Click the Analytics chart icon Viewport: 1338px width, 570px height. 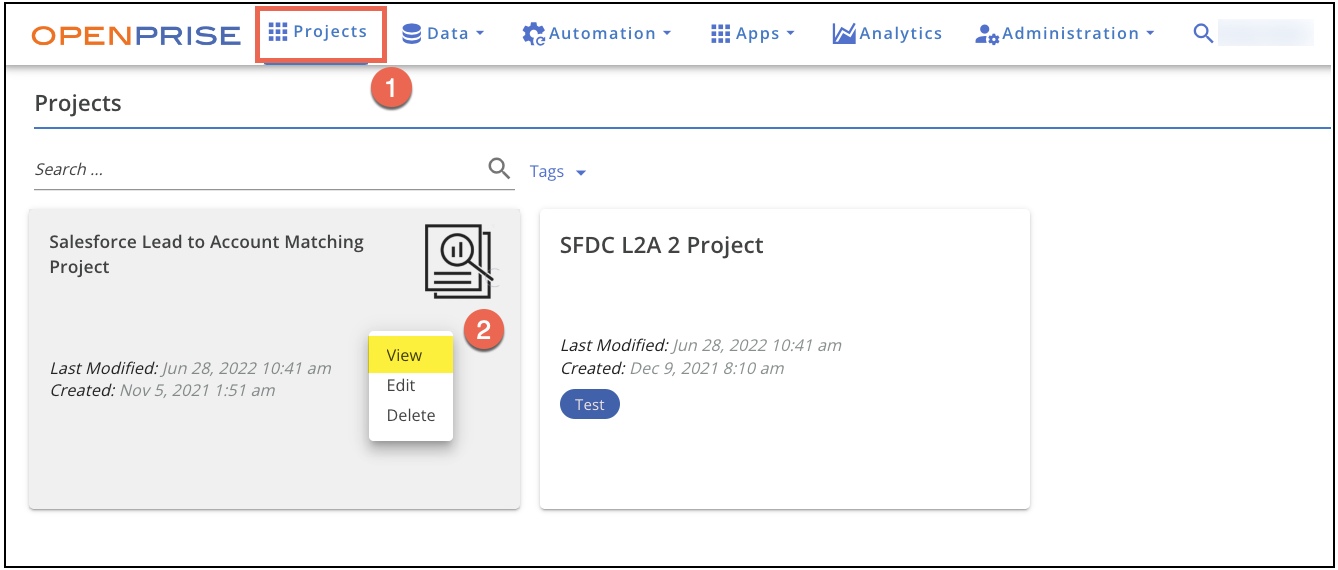843,34
